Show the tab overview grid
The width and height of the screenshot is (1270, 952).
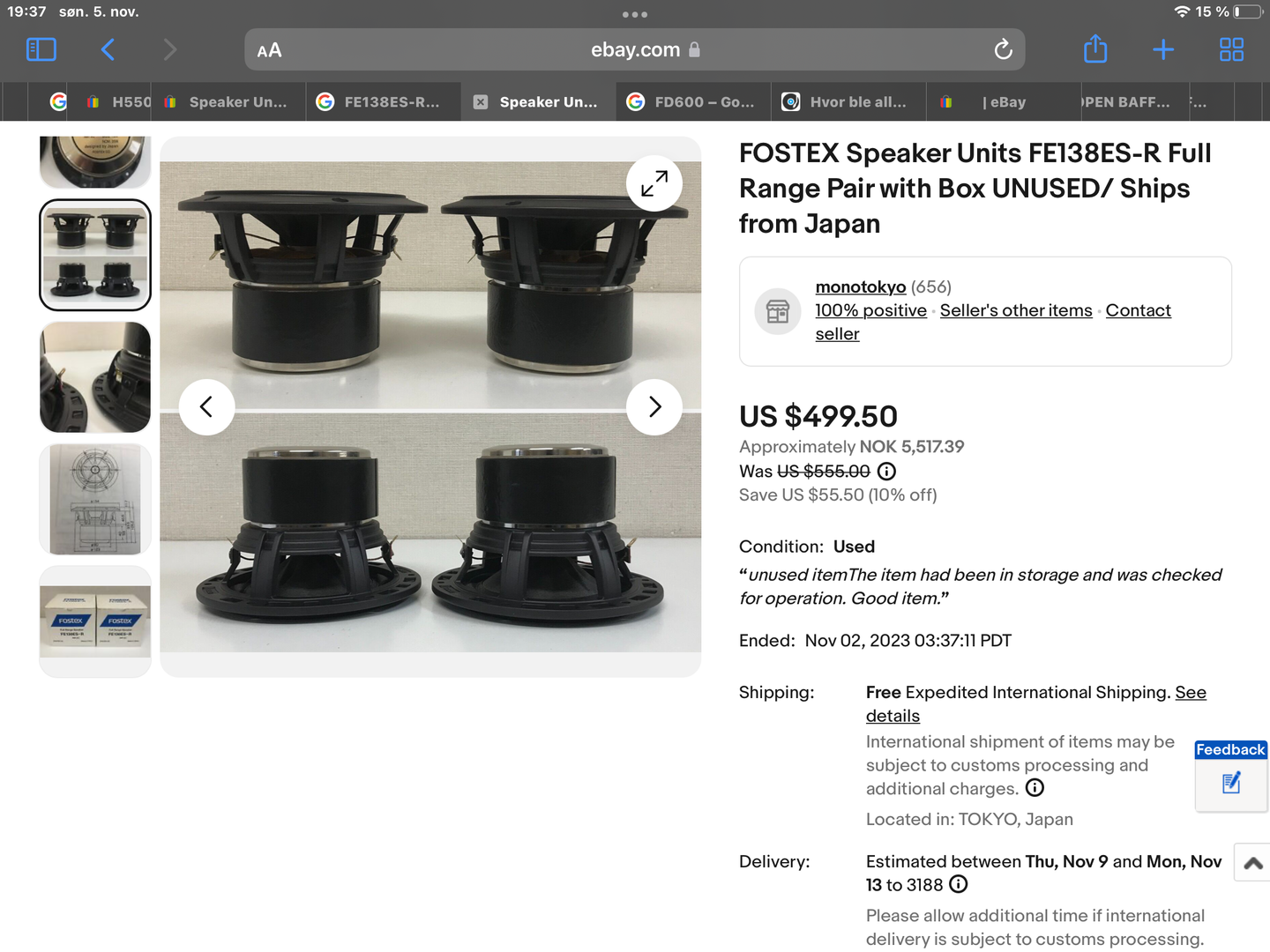click(x=1231, y=49)
